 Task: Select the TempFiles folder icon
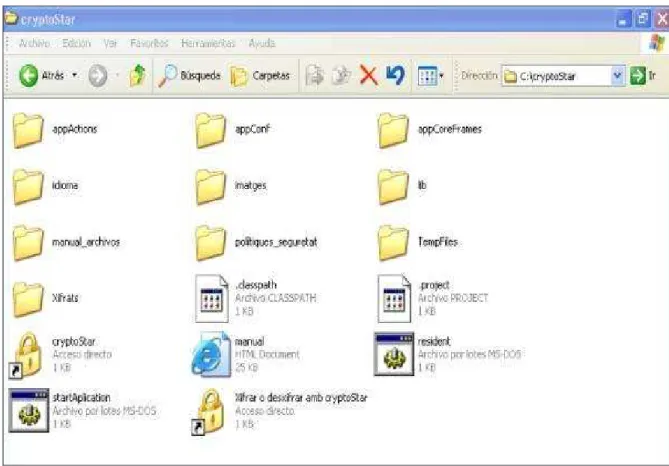(393, 242)
